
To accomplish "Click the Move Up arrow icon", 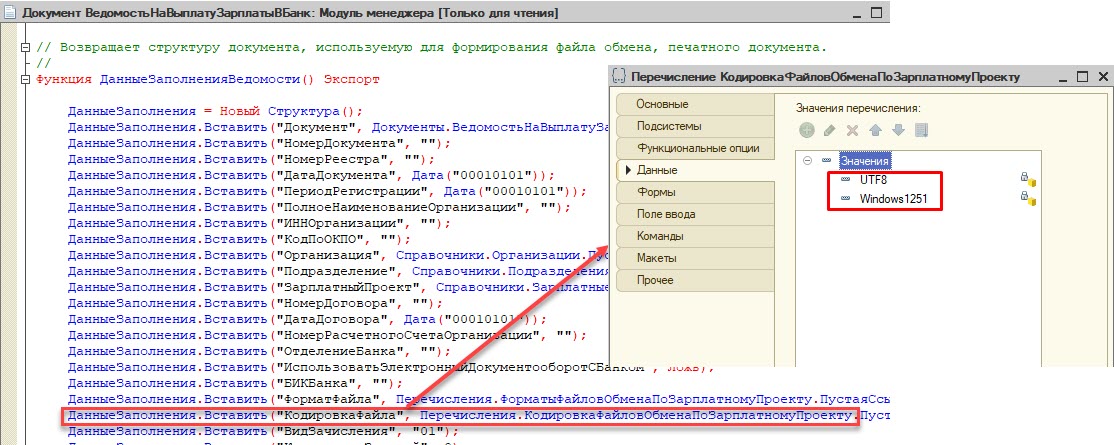I will click(875, 130).
